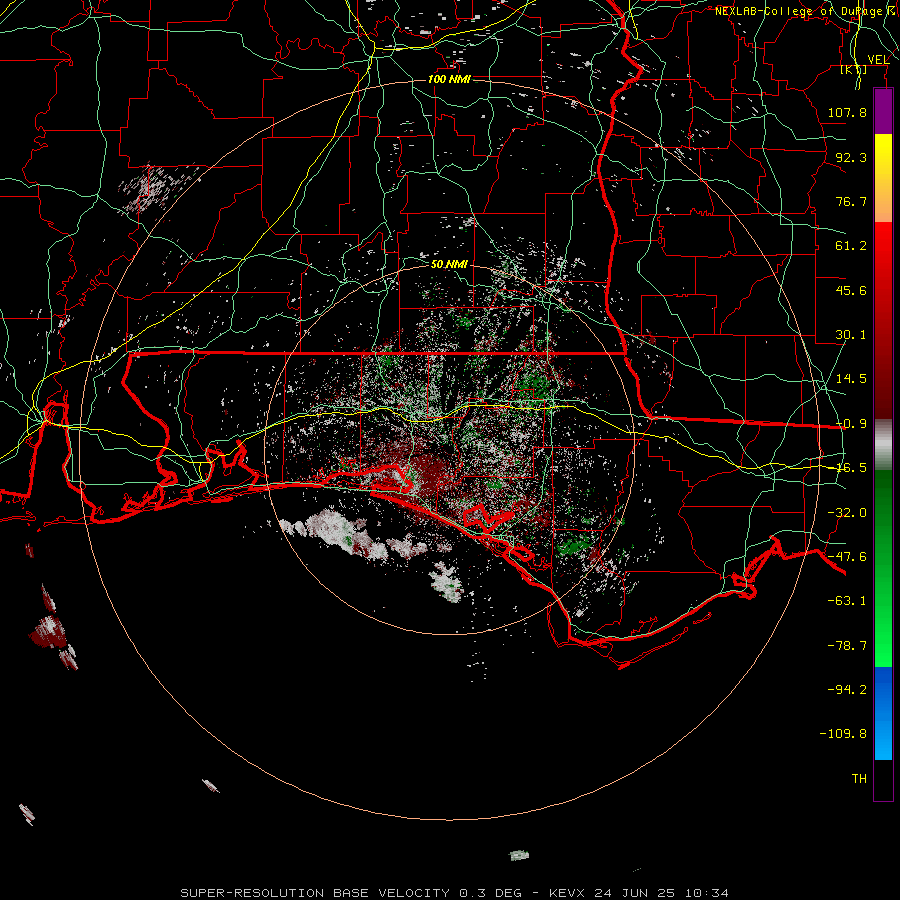The image size is (900, 900).
Task: Pick the gray near-zero segment of the color bar
Action: [x=883, y=444]
